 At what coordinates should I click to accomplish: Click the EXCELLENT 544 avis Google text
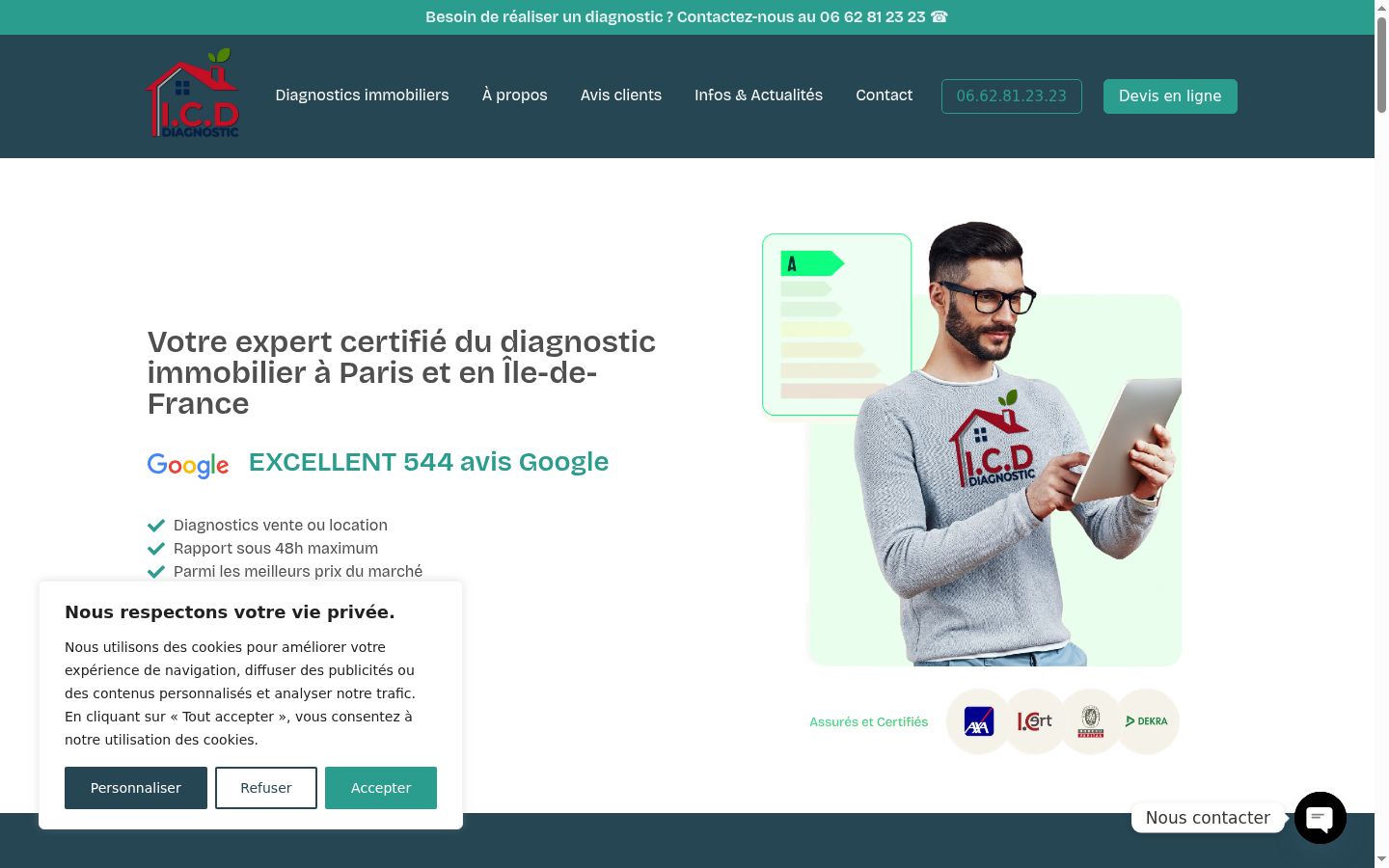(428, 462)
